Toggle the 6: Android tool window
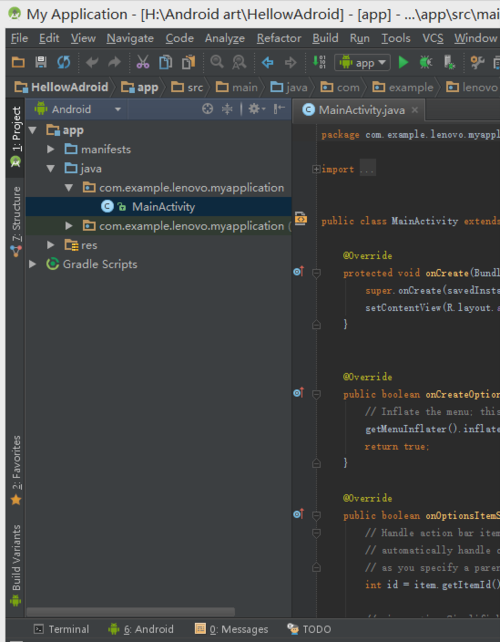This screenshot has width=500, height=642. tap(141, 629)
